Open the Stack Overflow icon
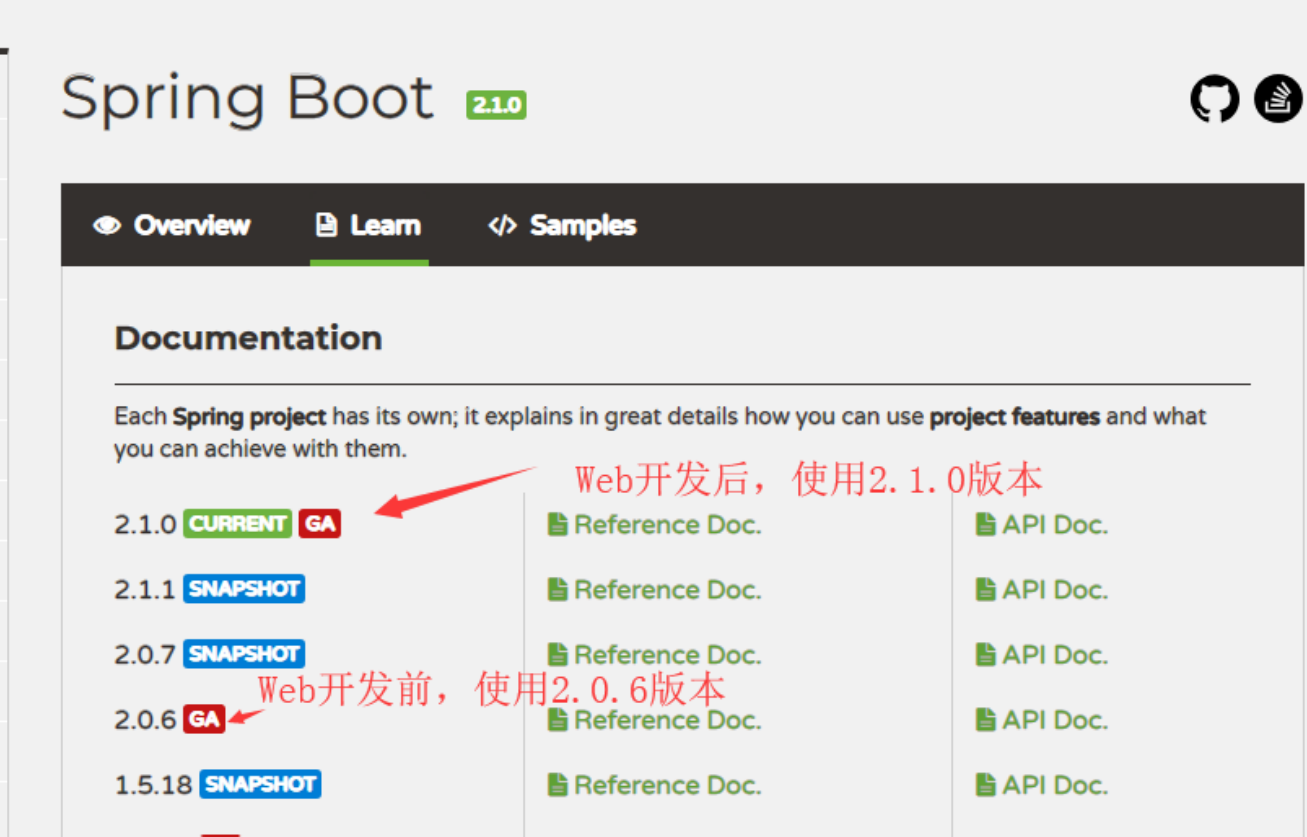The height and width of the screenshot is (837, 1307). pyautogui.click(x=1278, y=99)
